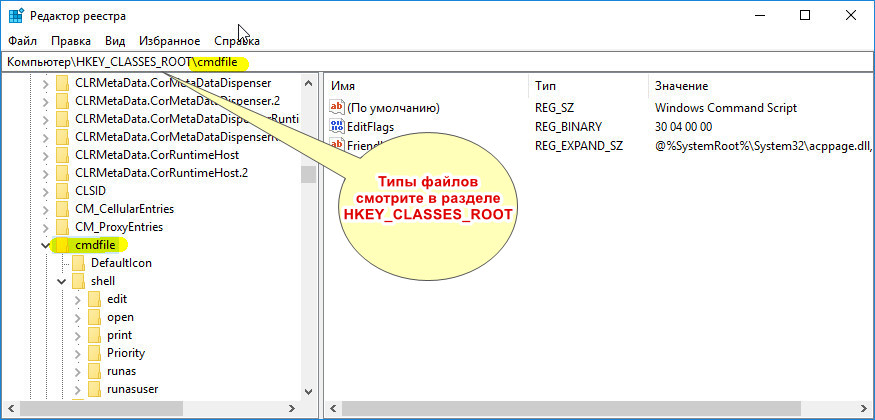Expand the CLSID key
Screen dimensions: 875x420
45,191
